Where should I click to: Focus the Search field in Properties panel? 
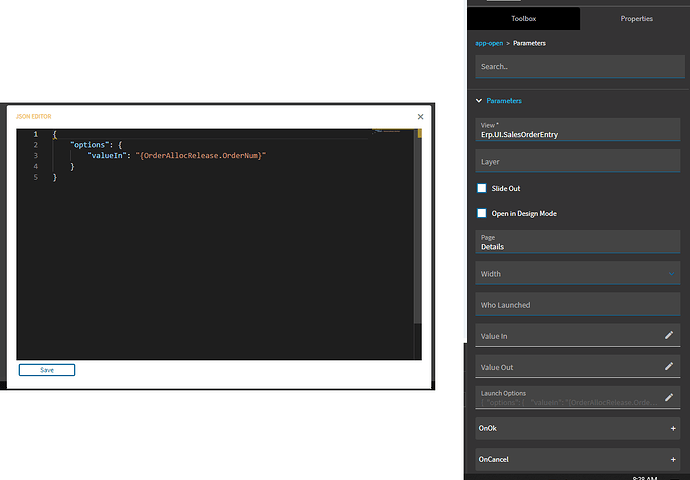tap(580, 66)
